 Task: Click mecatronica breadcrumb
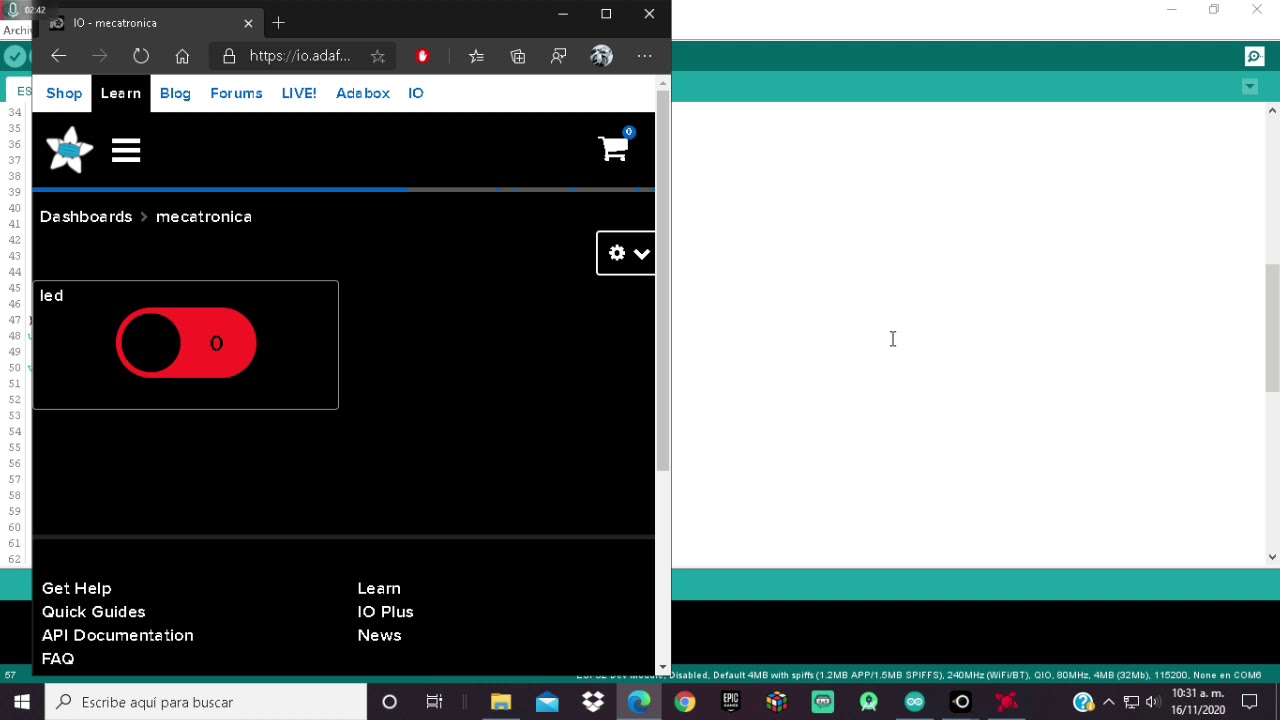pyautogui.click(x=204, y=216)
